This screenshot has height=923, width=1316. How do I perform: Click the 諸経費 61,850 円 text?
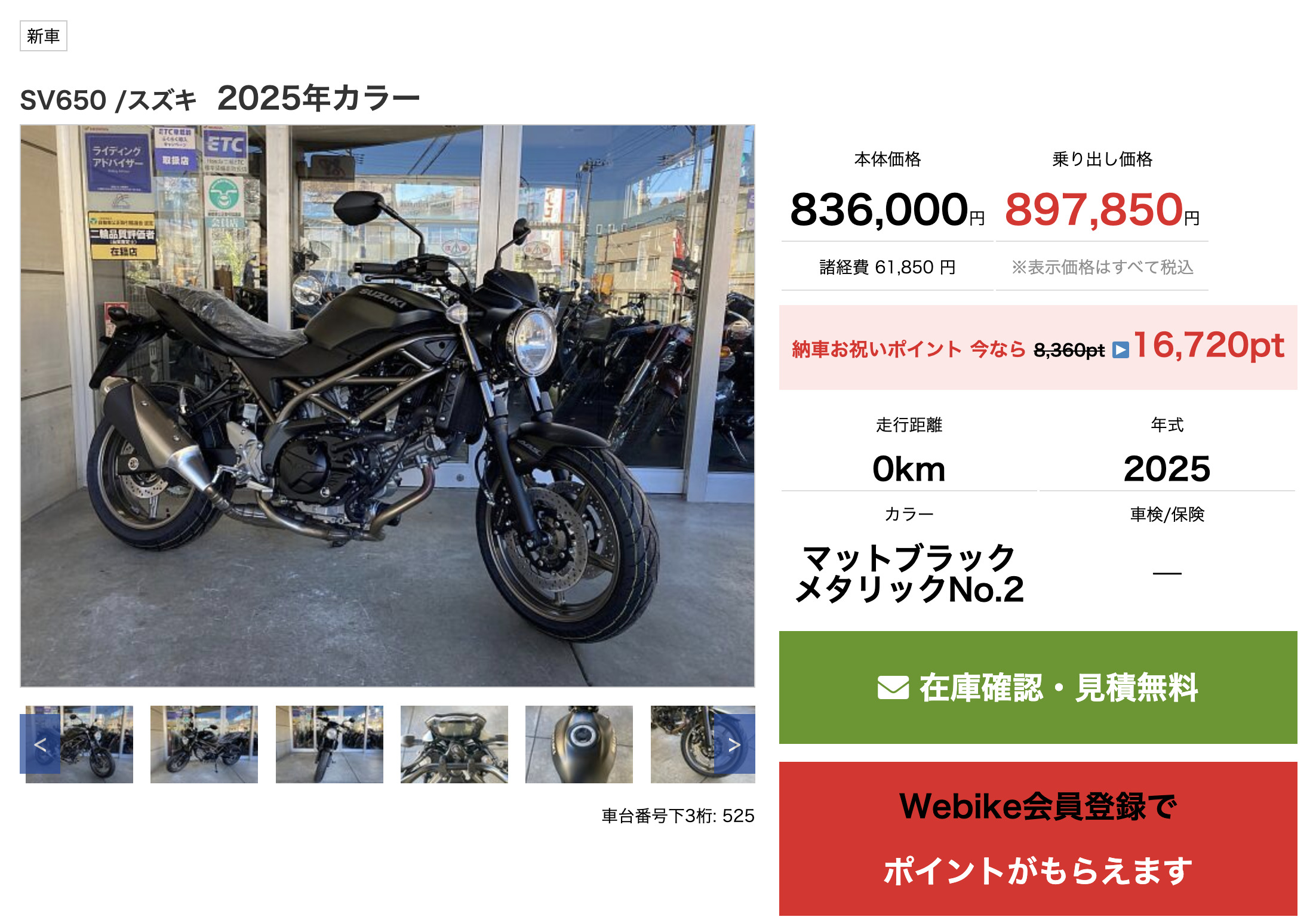click(887, 267)
